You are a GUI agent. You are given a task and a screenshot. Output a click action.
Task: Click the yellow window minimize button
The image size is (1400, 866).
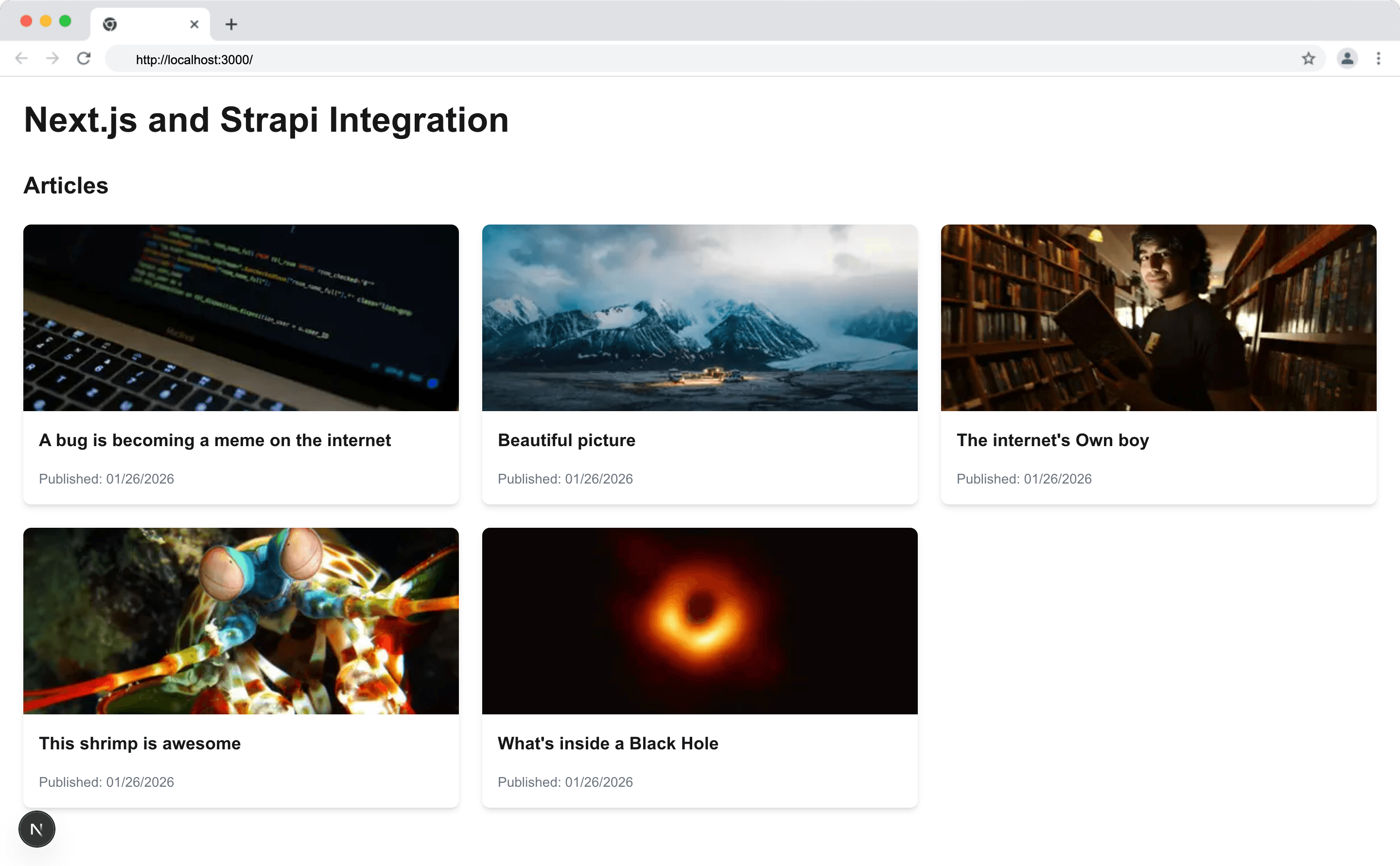point(46,21)
